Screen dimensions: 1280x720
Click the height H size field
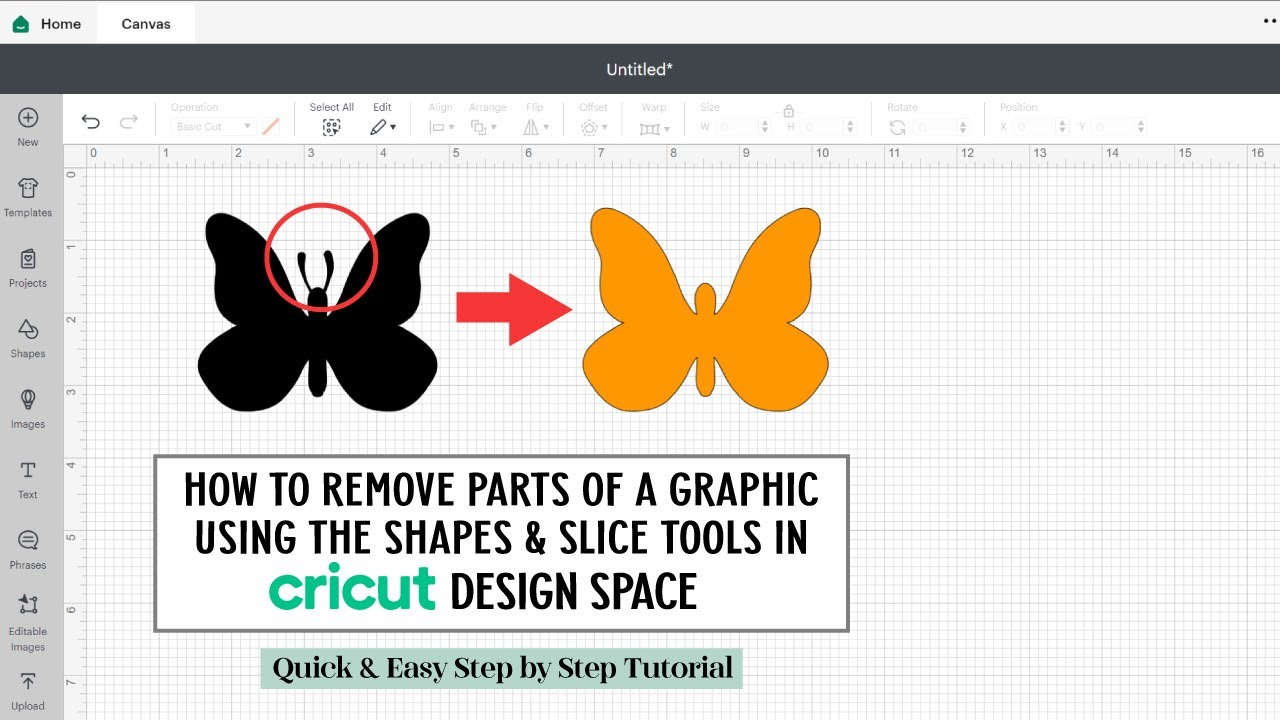click(x=822, y=127)
